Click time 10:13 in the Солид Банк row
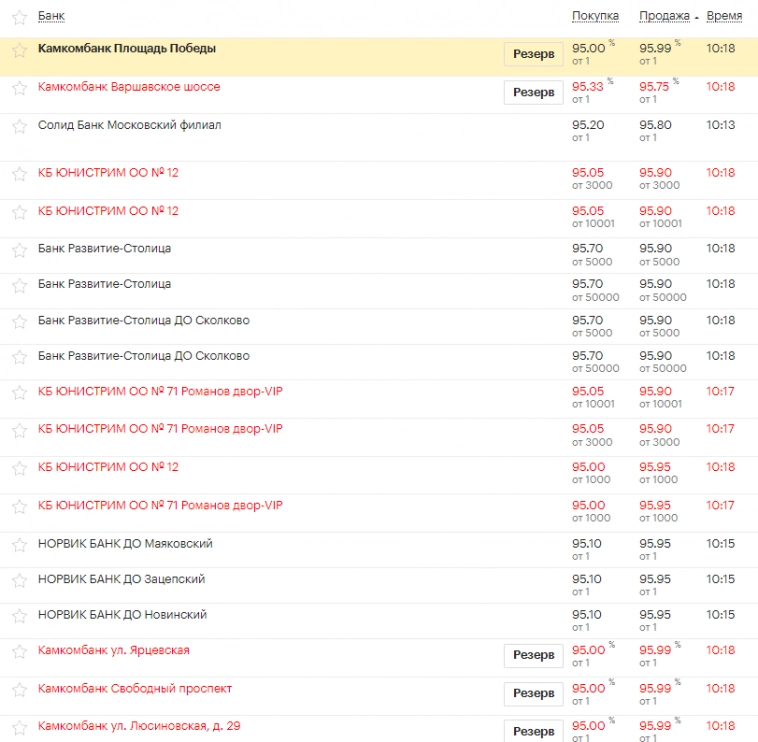 pos(720,125)
